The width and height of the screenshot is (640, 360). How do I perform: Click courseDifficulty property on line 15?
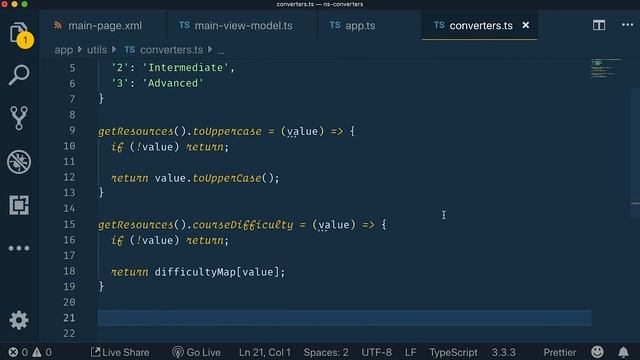pos(243,225)
